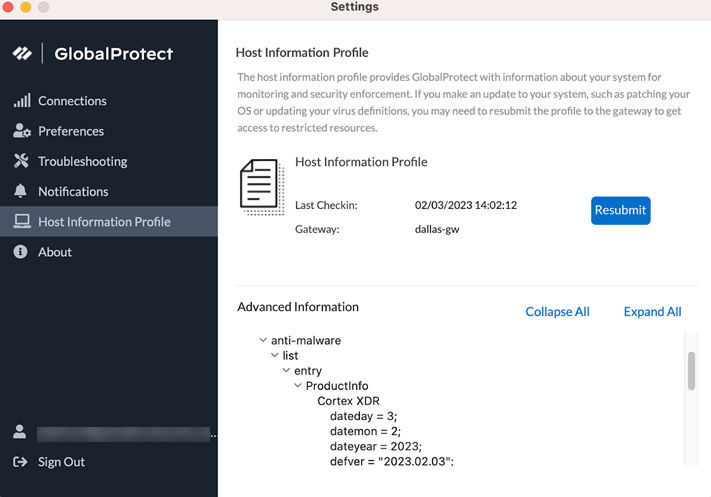Collapse the anti-malware tree node
The image size is (711, 497).
263,341
